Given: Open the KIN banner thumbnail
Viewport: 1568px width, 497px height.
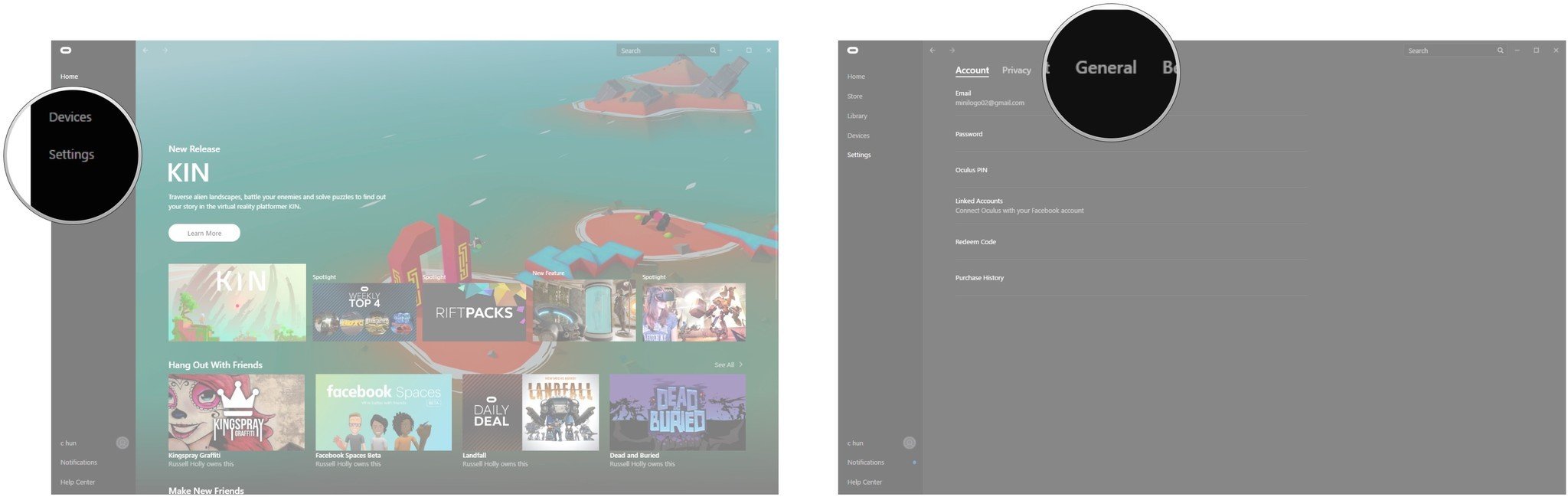Looking at the screenshot, I should pyautogui.click(x=237, y=302).
